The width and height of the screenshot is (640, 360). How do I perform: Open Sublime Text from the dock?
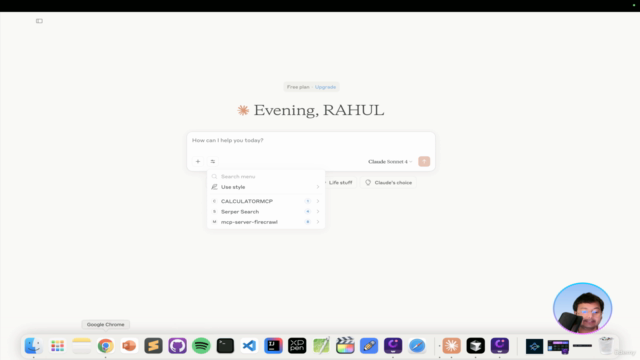tap(153, 346)
